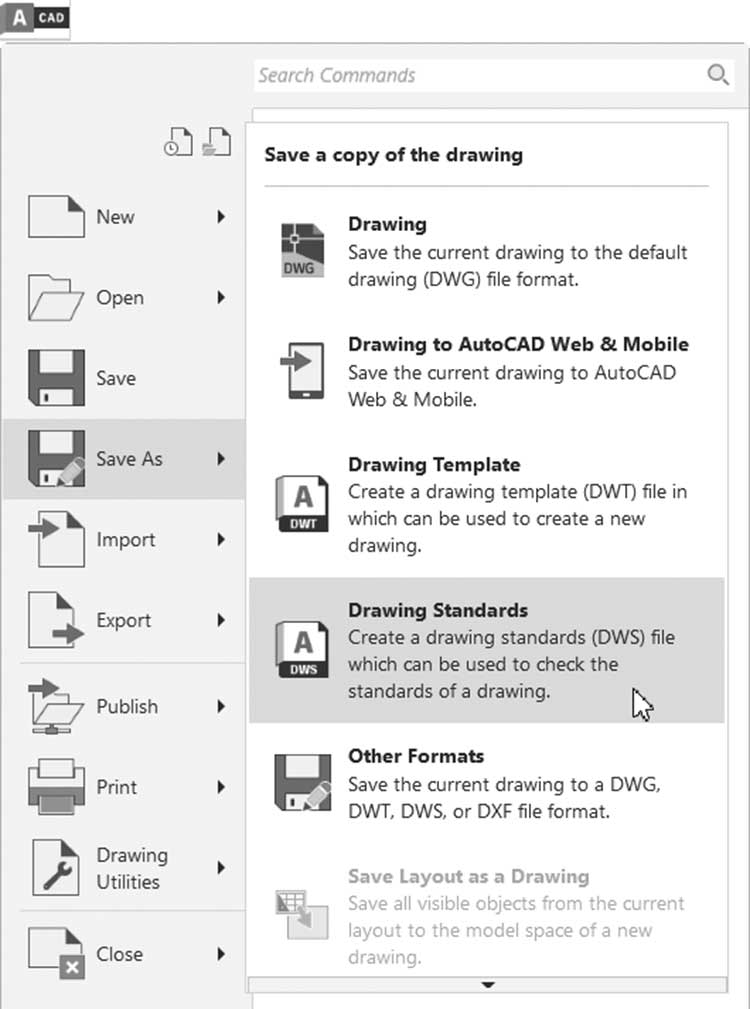Select the DWS Drawing Standards icon

pyautogui.click(x=302, y=649)
